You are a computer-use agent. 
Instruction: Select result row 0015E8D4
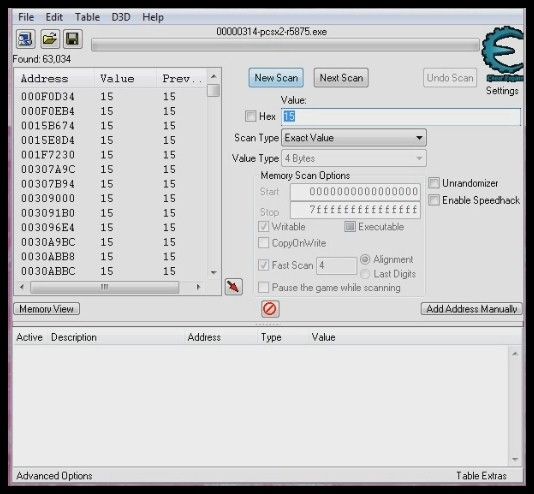coord(111,140)
